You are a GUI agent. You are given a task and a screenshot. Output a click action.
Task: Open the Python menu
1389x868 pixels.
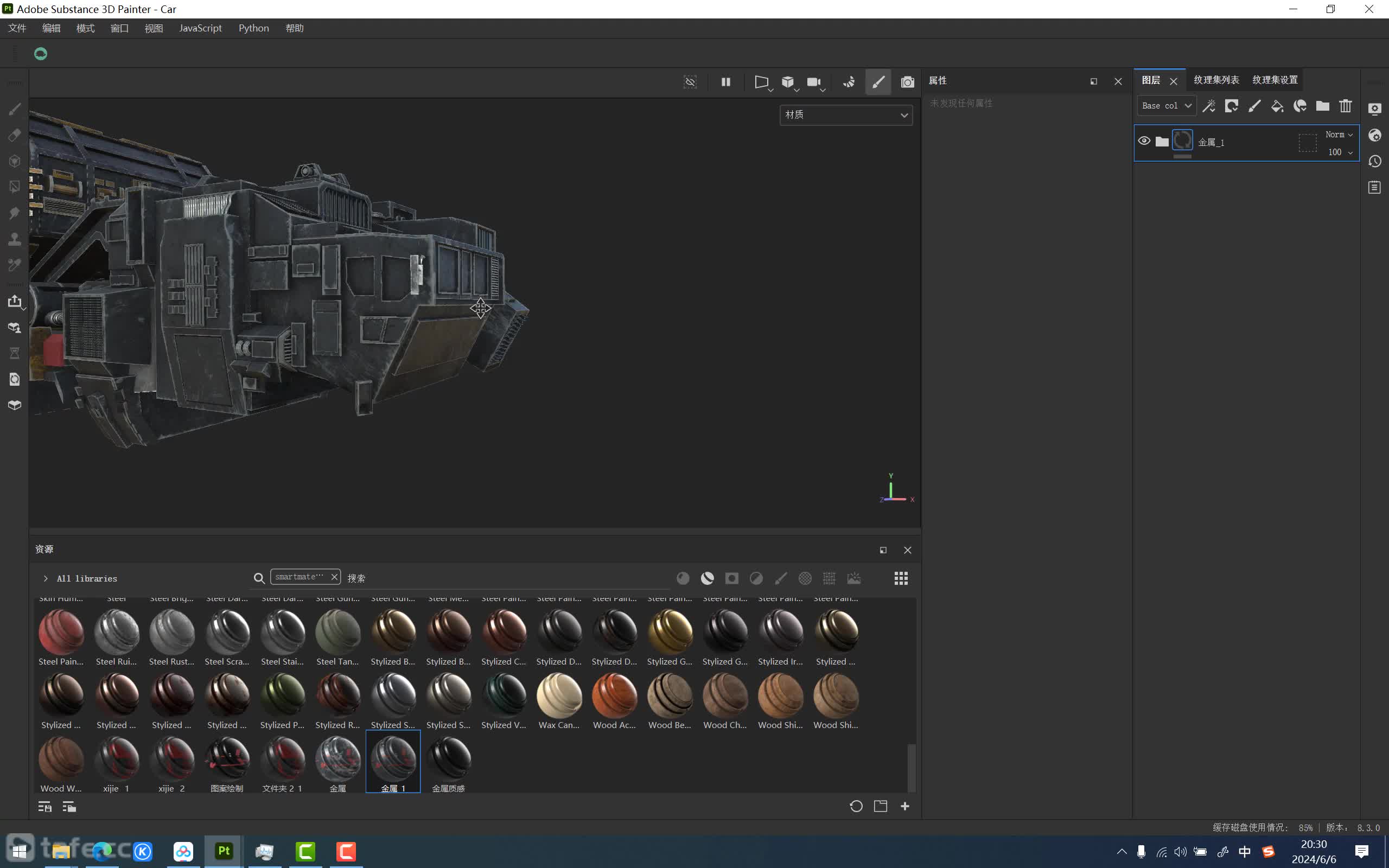(254, 28)
